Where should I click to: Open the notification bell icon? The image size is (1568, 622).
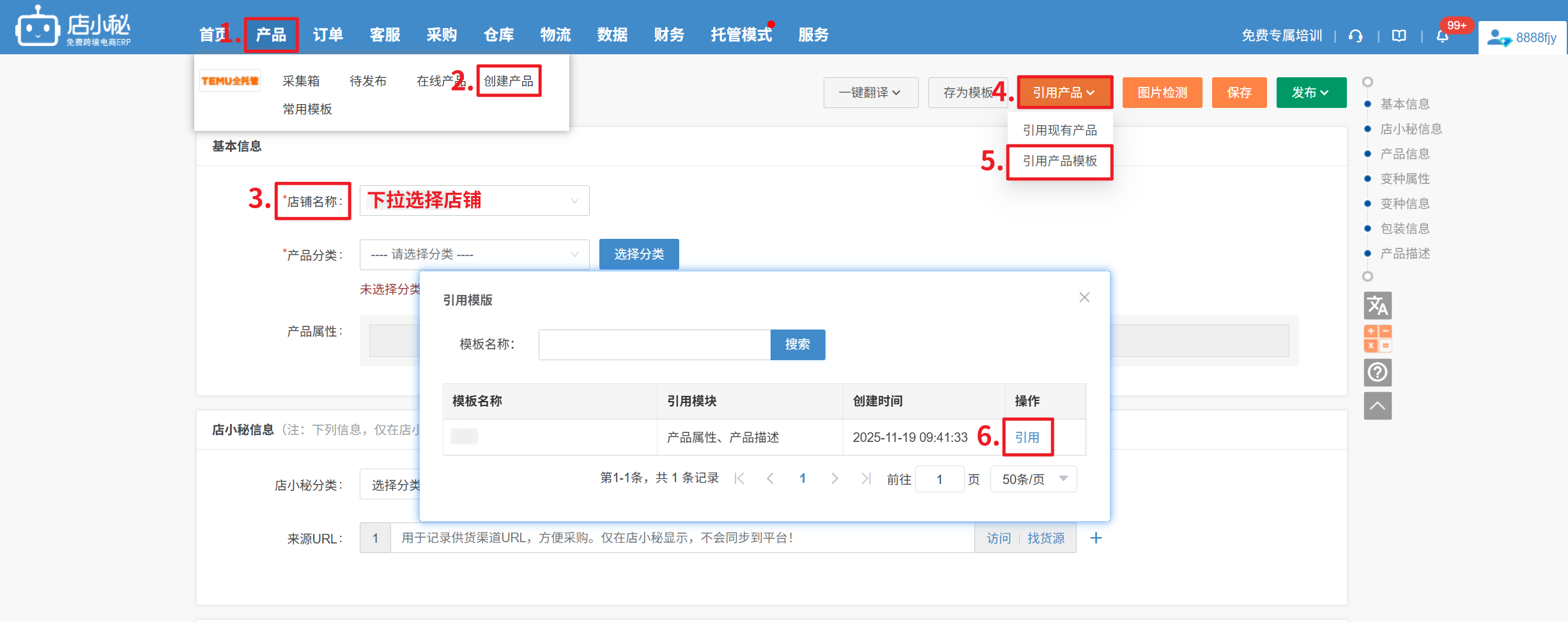coord(1442,36)
